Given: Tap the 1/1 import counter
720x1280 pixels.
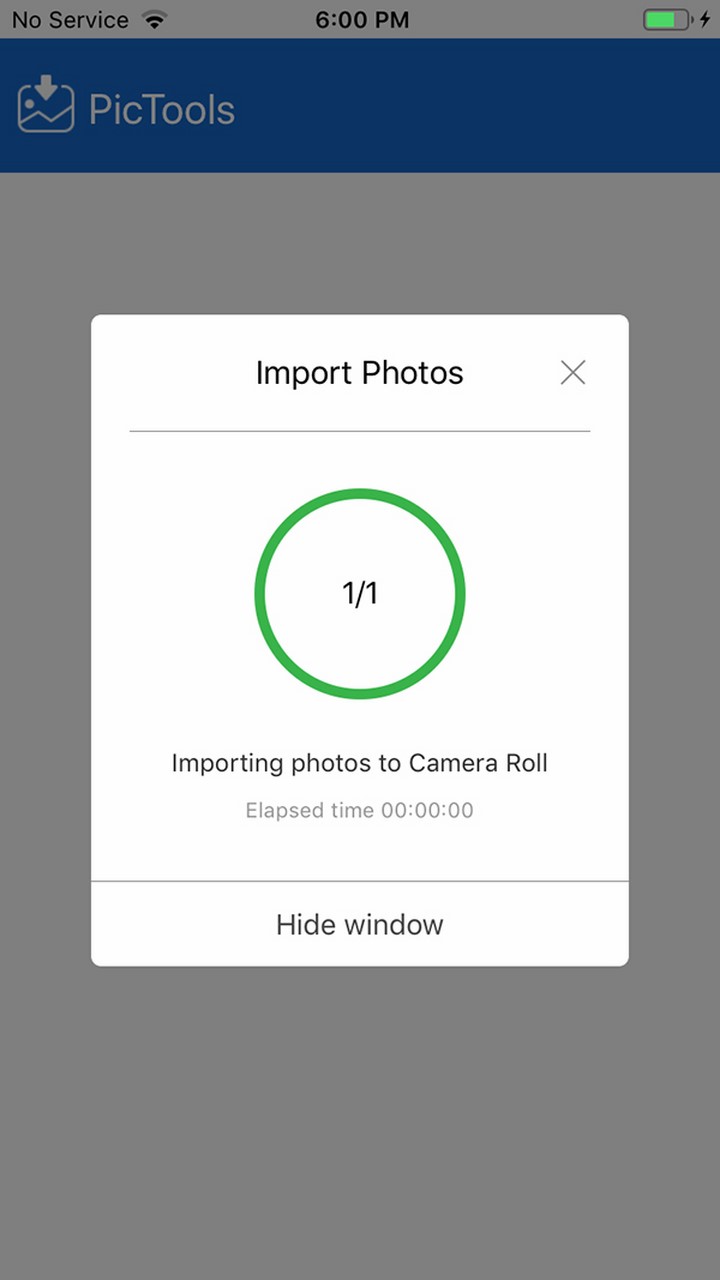Looking at the screenshot, I should 360,594.
